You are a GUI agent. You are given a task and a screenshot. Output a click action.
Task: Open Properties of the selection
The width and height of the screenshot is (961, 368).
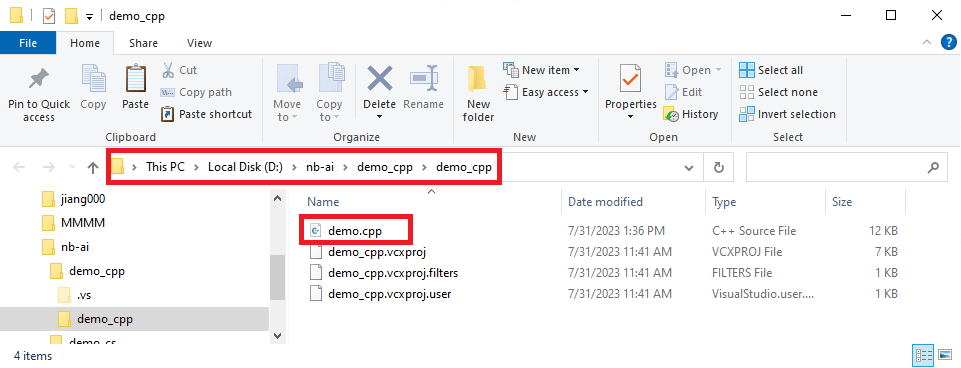[x=631, y=86]
